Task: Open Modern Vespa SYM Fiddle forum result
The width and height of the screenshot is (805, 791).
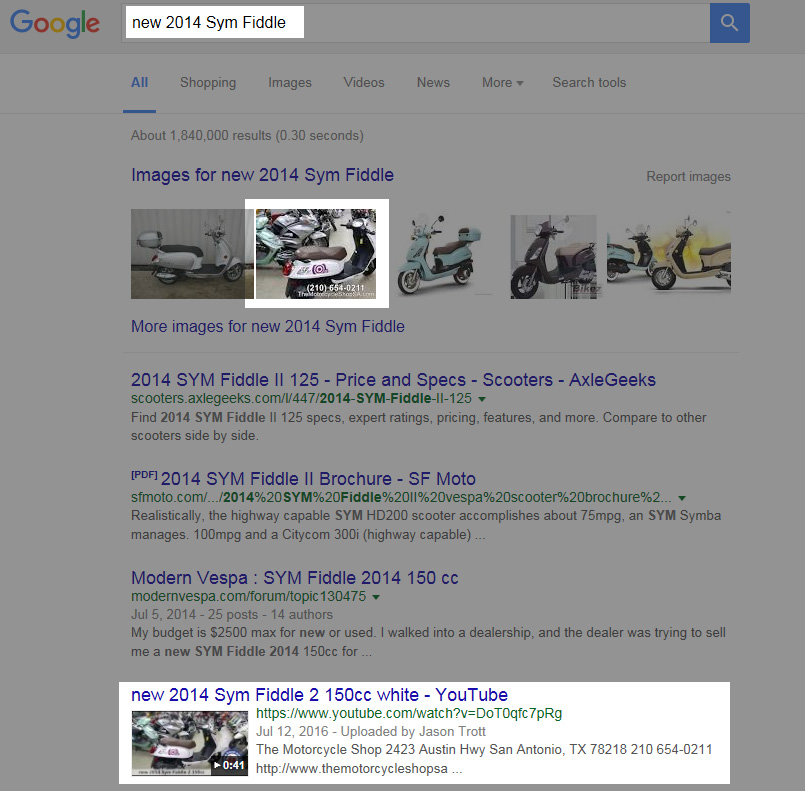Action: [295, 578]
